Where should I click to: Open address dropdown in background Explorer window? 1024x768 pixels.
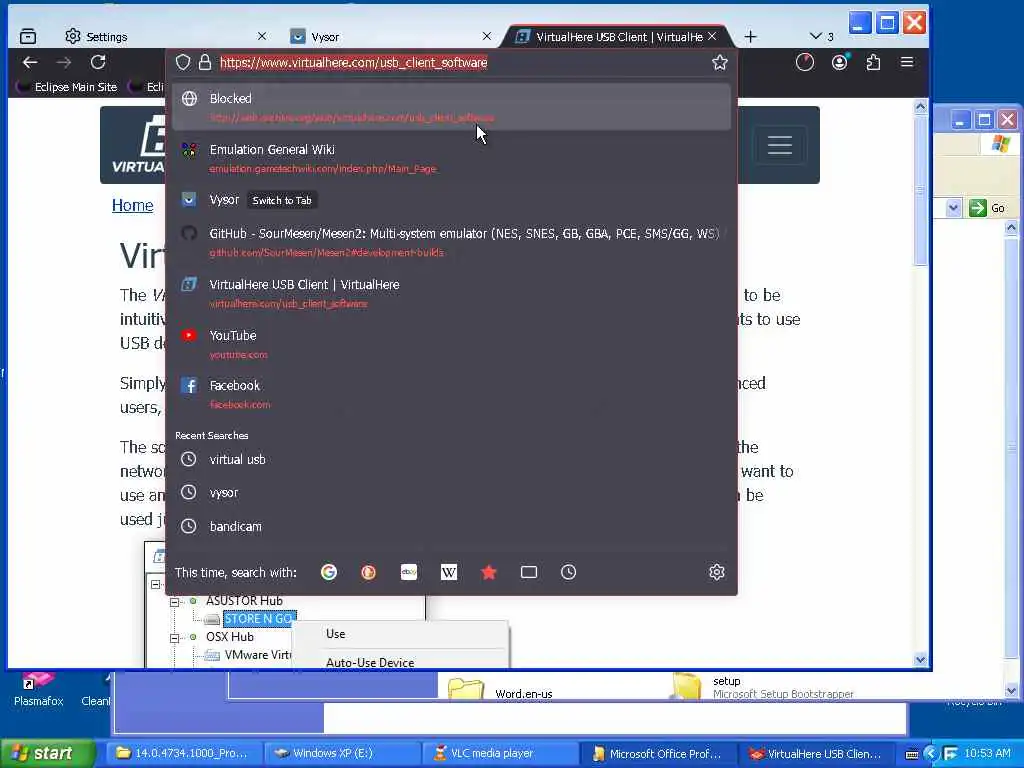[953, 208]
